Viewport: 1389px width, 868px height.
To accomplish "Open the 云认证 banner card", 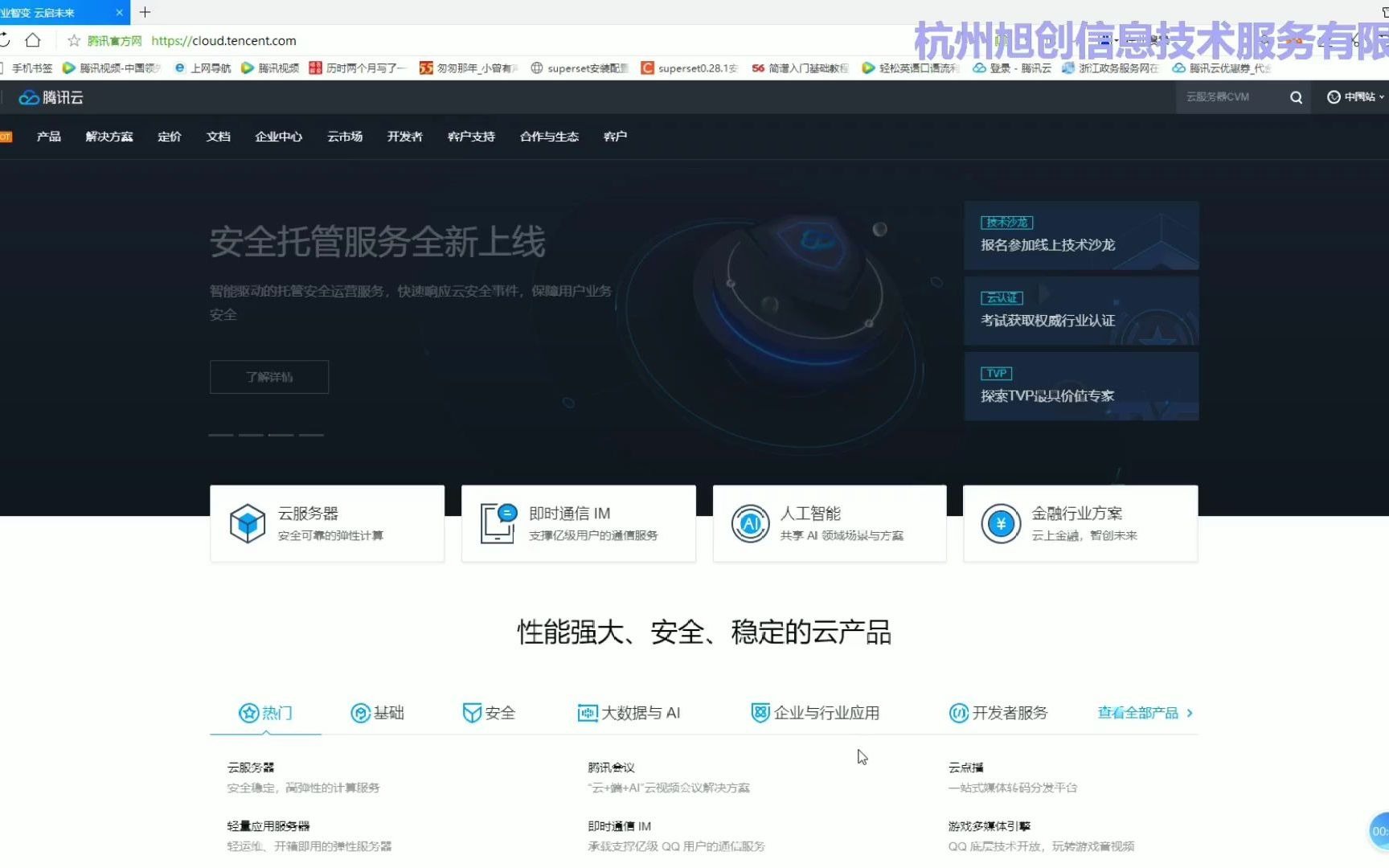I will pyautogui.click(x=1081, y=311).
